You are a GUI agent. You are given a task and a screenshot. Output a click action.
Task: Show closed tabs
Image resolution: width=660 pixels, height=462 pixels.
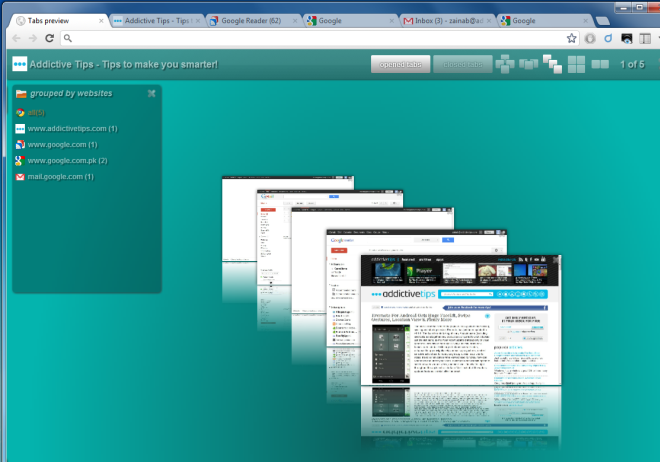463,64
